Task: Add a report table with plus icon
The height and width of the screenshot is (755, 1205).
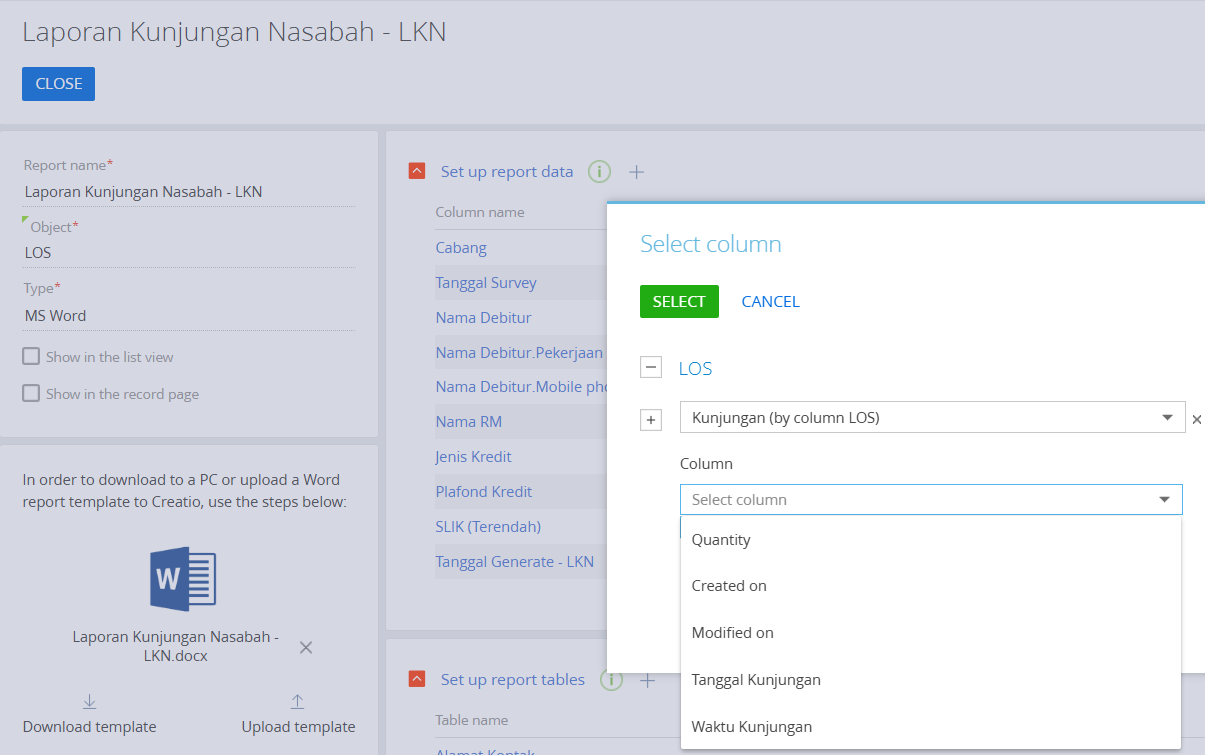Action: point(647,680)
